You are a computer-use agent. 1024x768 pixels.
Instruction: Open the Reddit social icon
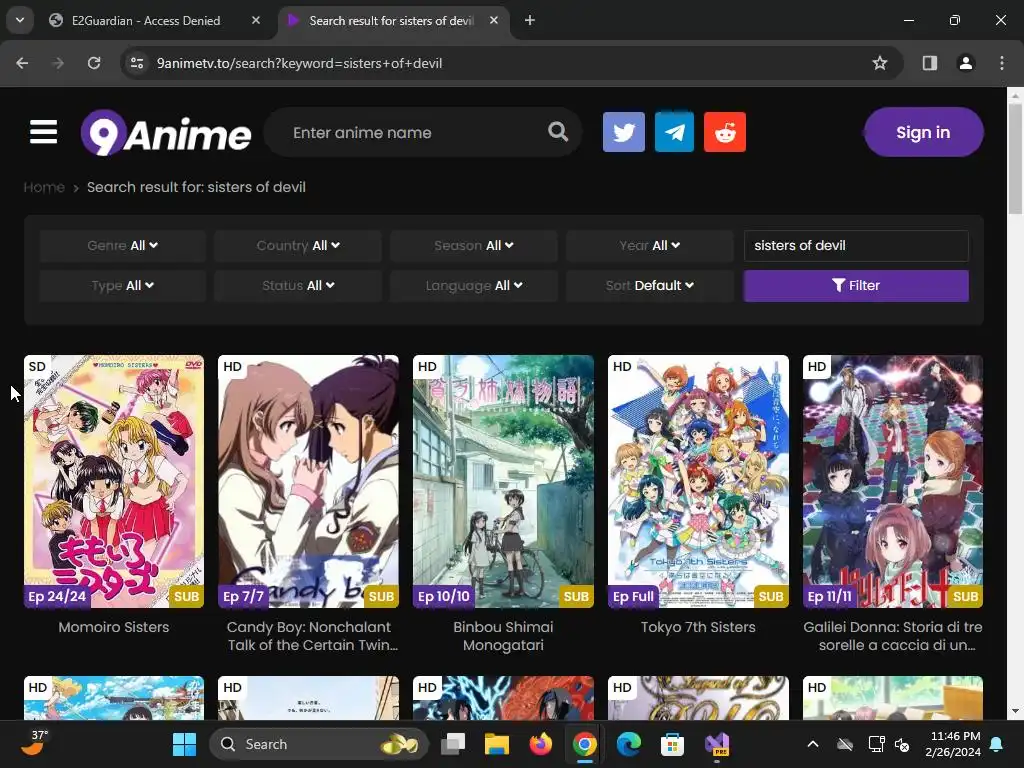coord(725,132)
